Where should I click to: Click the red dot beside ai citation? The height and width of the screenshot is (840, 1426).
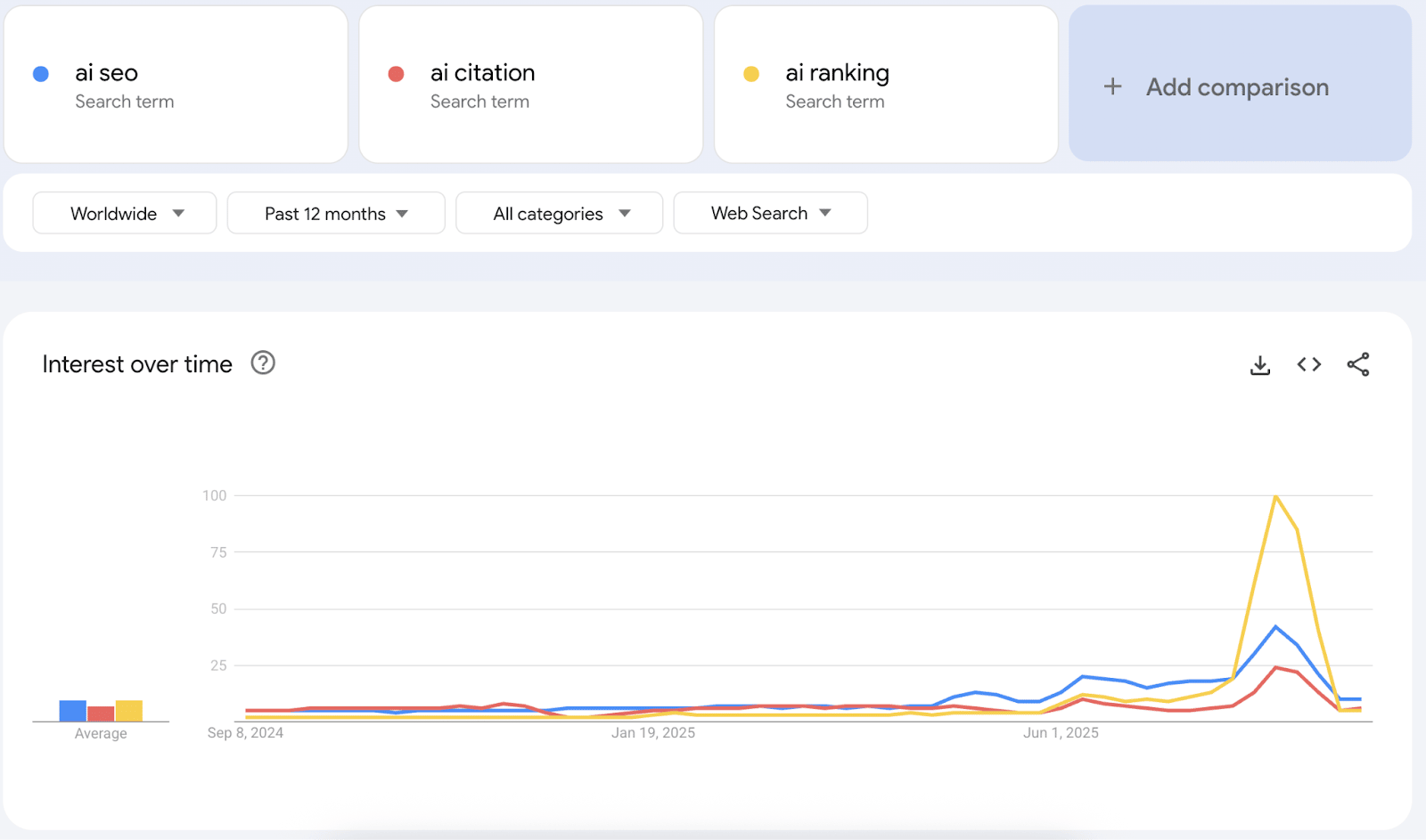(397, 74)
